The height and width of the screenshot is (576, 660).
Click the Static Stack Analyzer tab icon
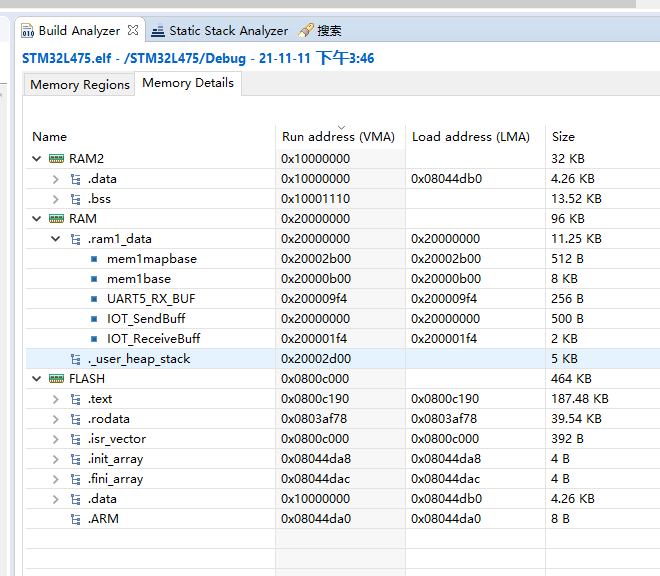tap(158, 31)
